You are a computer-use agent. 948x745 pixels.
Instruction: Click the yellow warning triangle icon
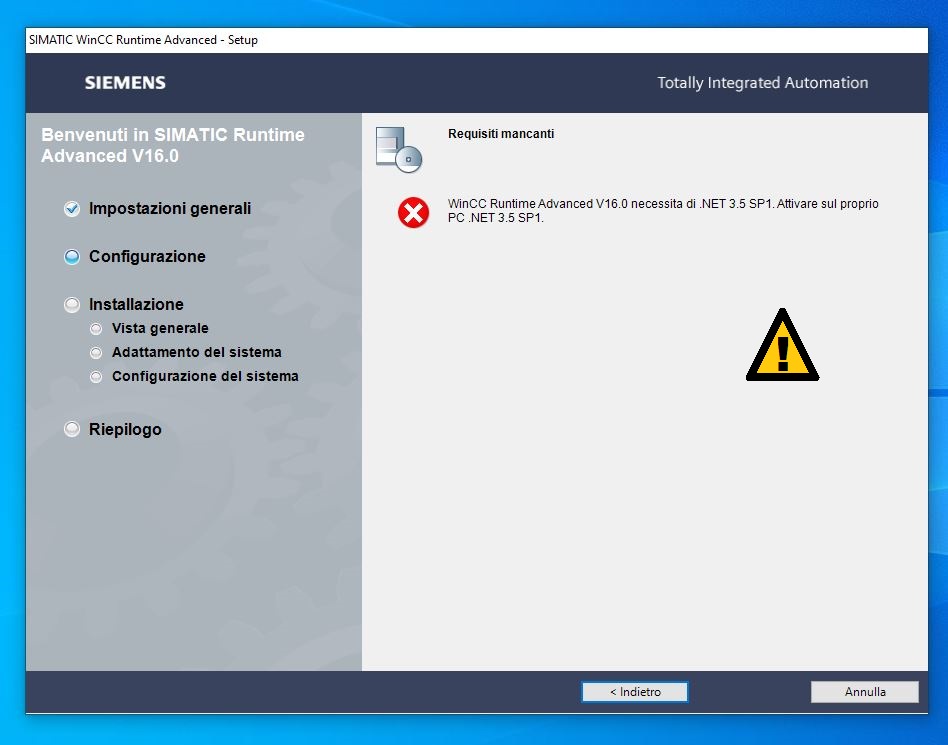[782, 345]
